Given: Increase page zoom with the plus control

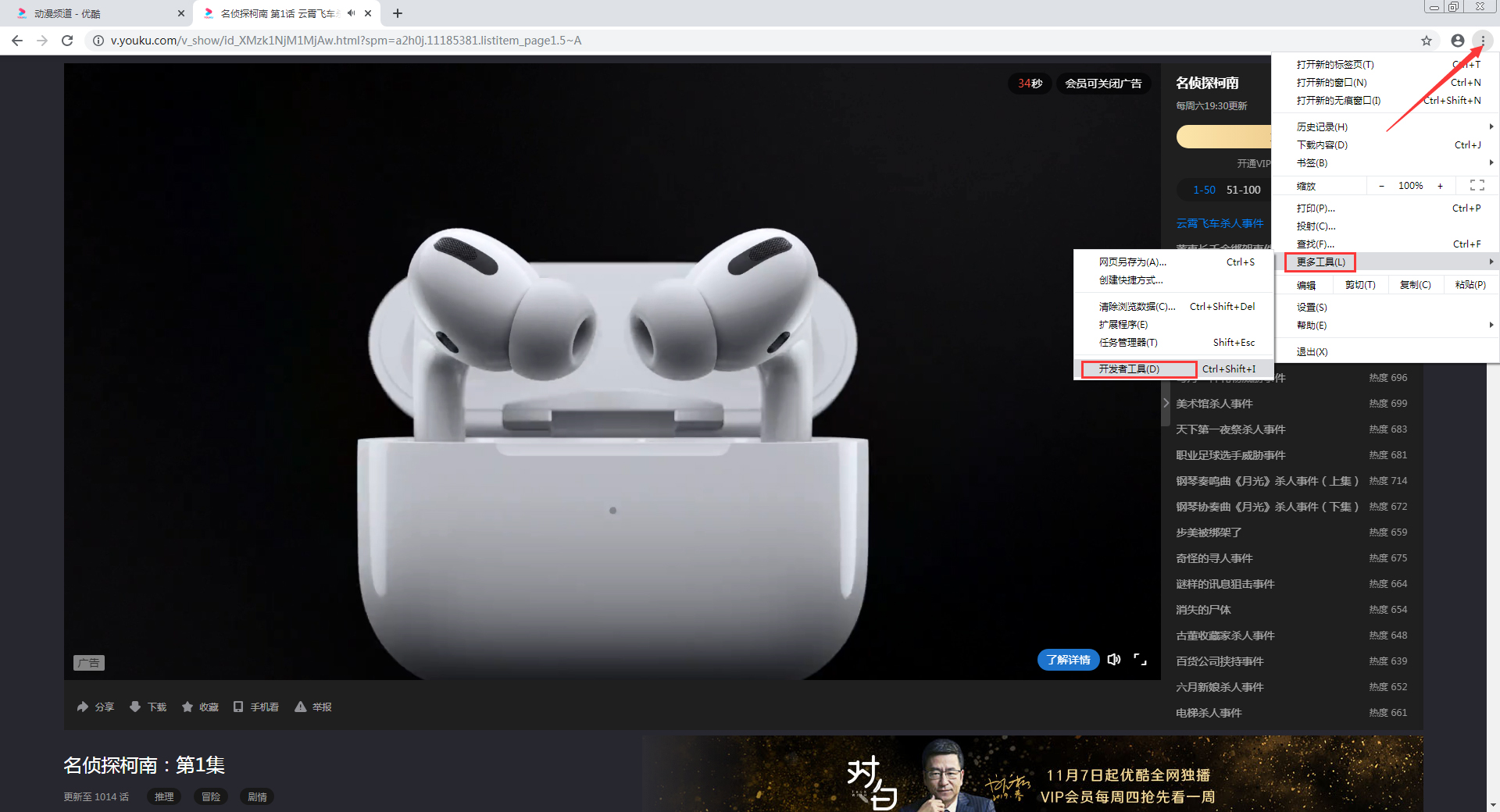Looking at the screenshot, I should coord(1440,185).
